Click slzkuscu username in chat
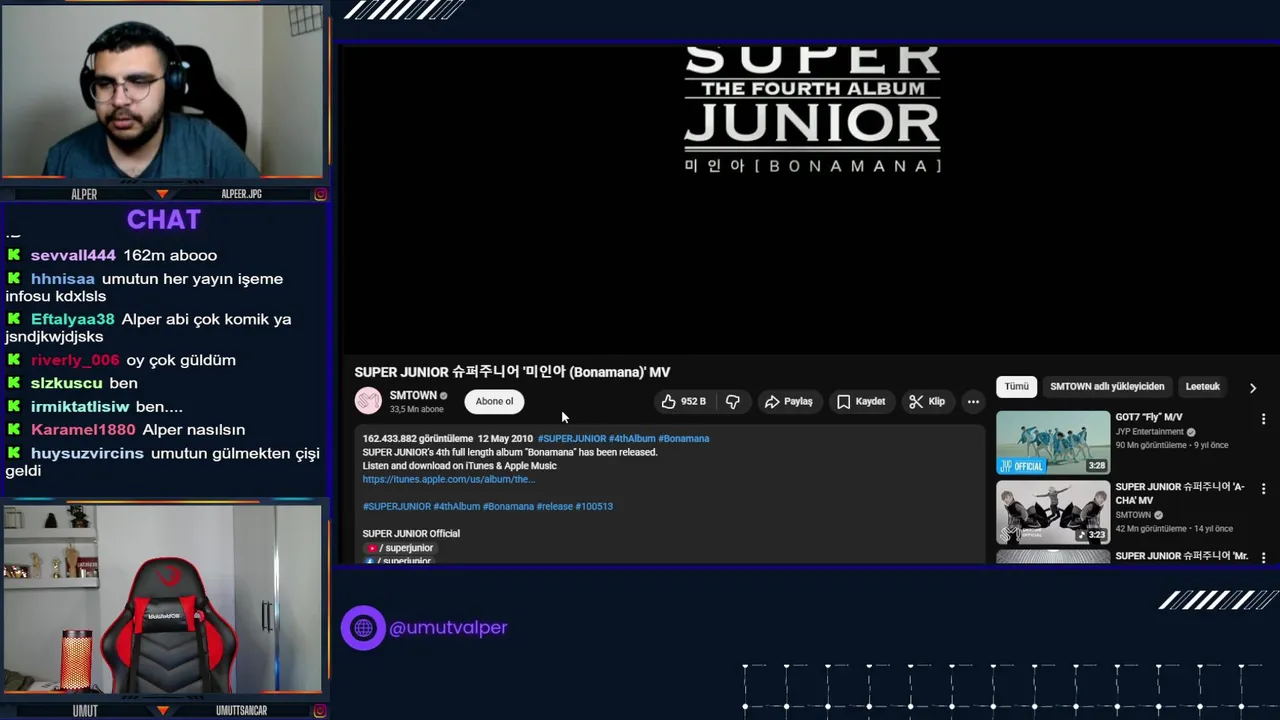The image size is (1280, 720). coord(67,383)
